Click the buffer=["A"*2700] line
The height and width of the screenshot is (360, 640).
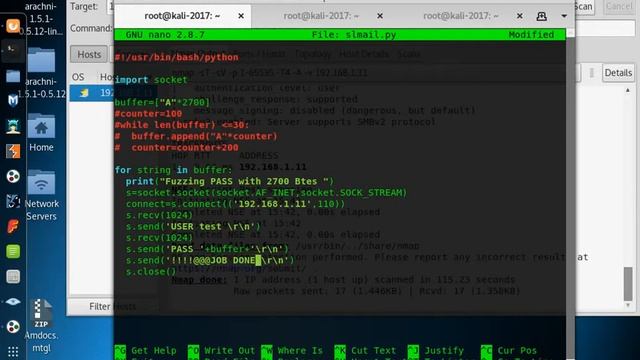tap(162, 102)
